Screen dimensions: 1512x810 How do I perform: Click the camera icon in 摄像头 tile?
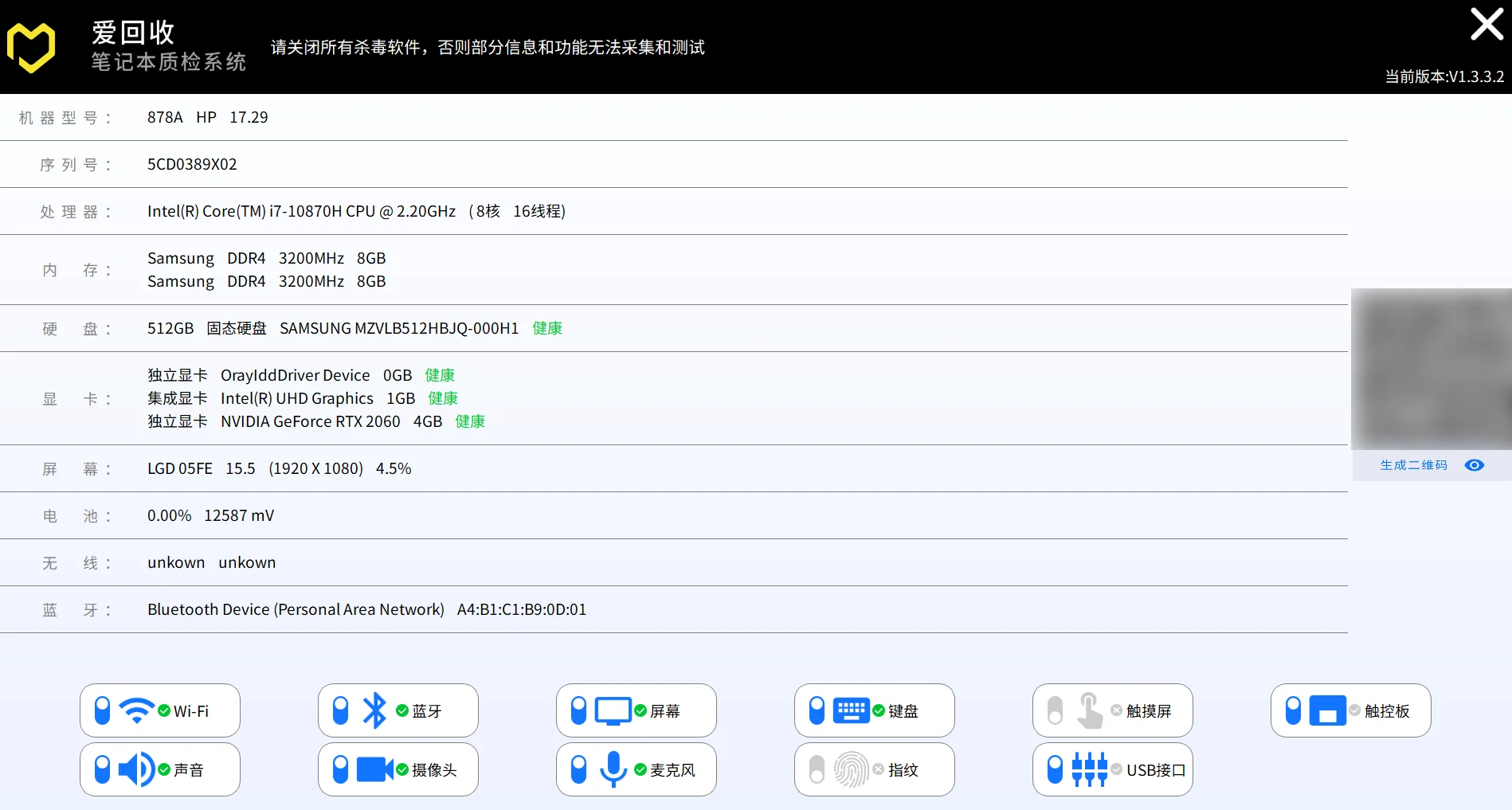pyautogui.click(x=374, y=769)
